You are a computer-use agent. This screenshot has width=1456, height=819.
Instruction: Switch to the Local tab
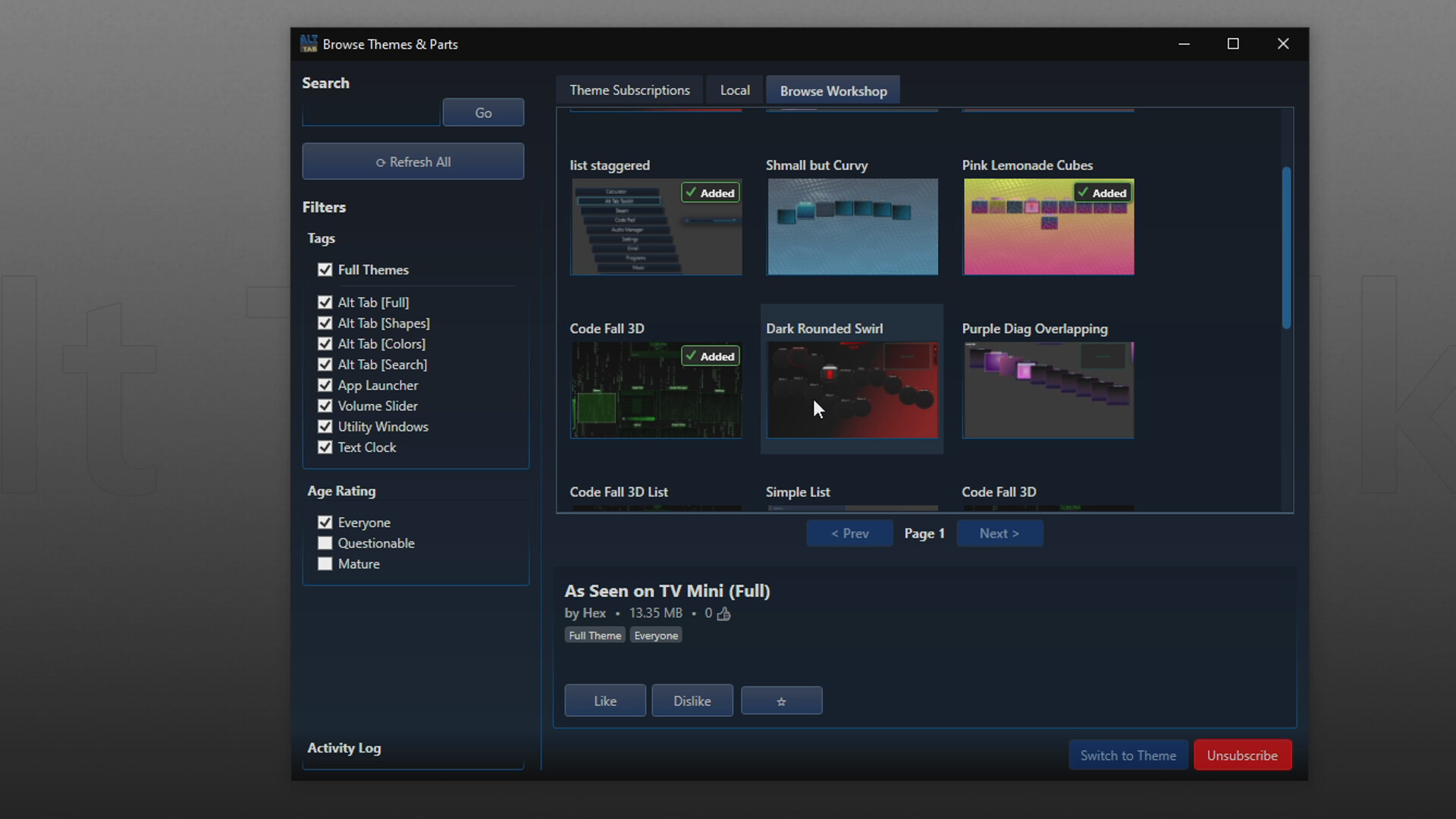pyautogui.click(x=734, y=89)
